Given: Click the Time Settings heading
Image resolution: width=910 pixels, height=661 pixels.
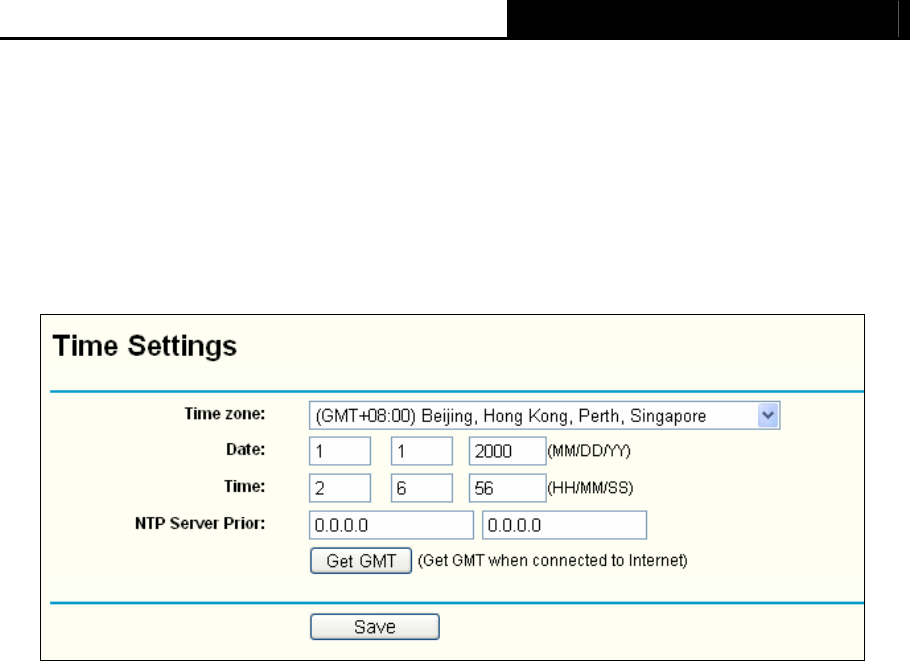Looking at the screenshot, I should [x=145, y=346].
